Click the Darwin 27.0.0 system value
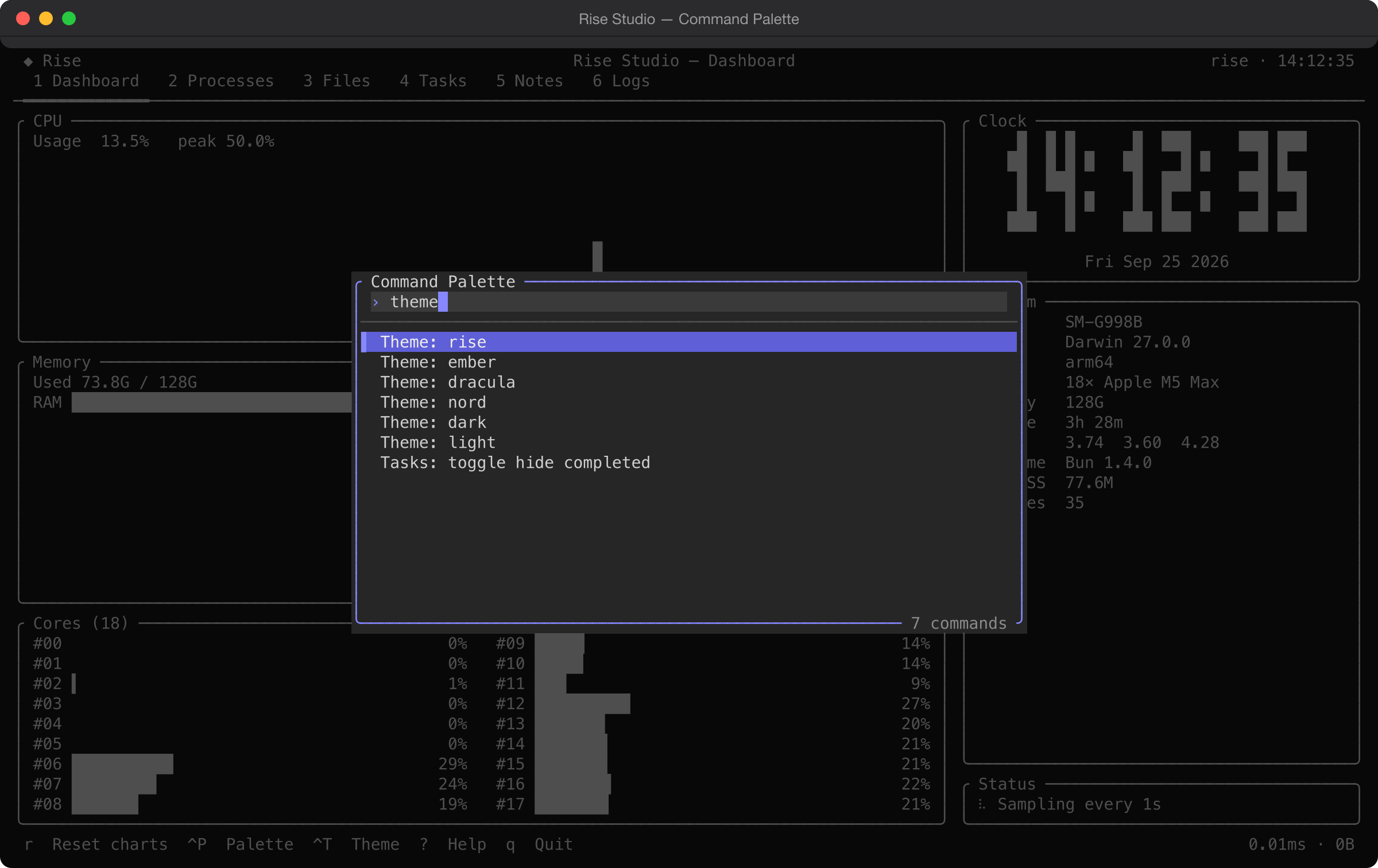This screenshot has width=1378, height=868. tap(1128, 342)
